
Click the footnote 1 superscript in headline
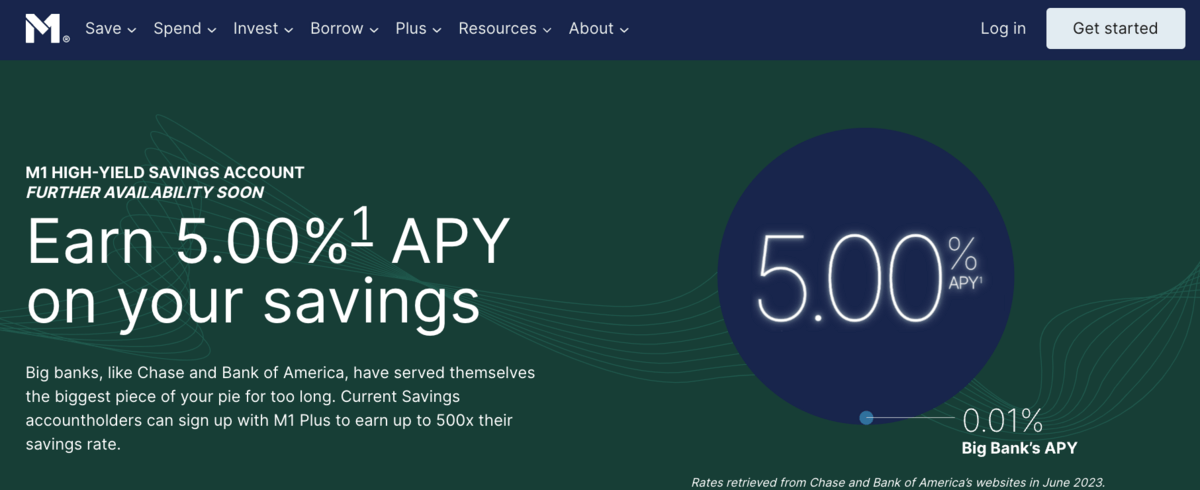point(361,228)
